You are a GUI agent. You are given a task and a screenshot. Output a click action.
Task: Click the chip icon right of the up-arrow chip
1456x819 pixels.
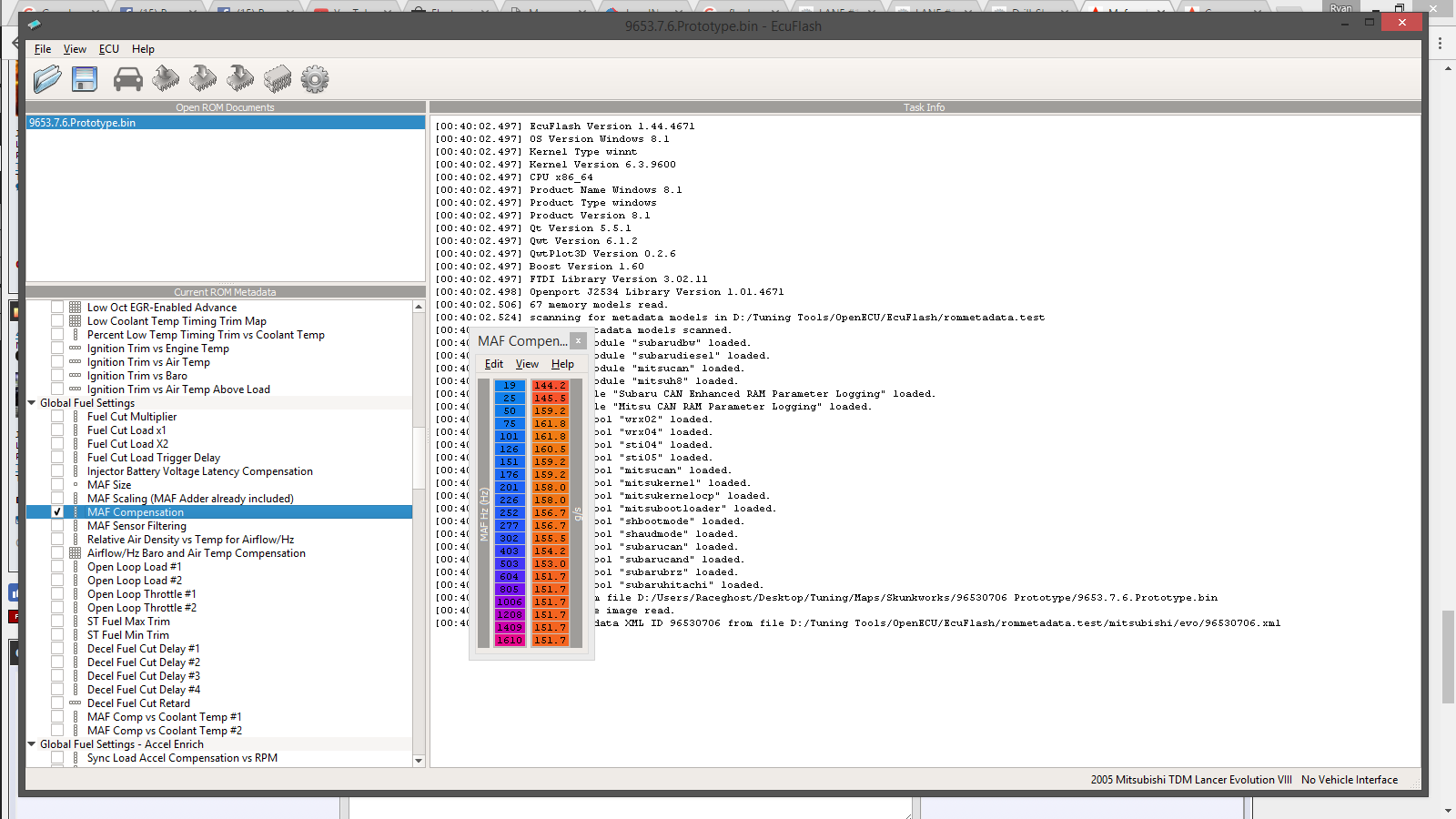pos(203,79)
